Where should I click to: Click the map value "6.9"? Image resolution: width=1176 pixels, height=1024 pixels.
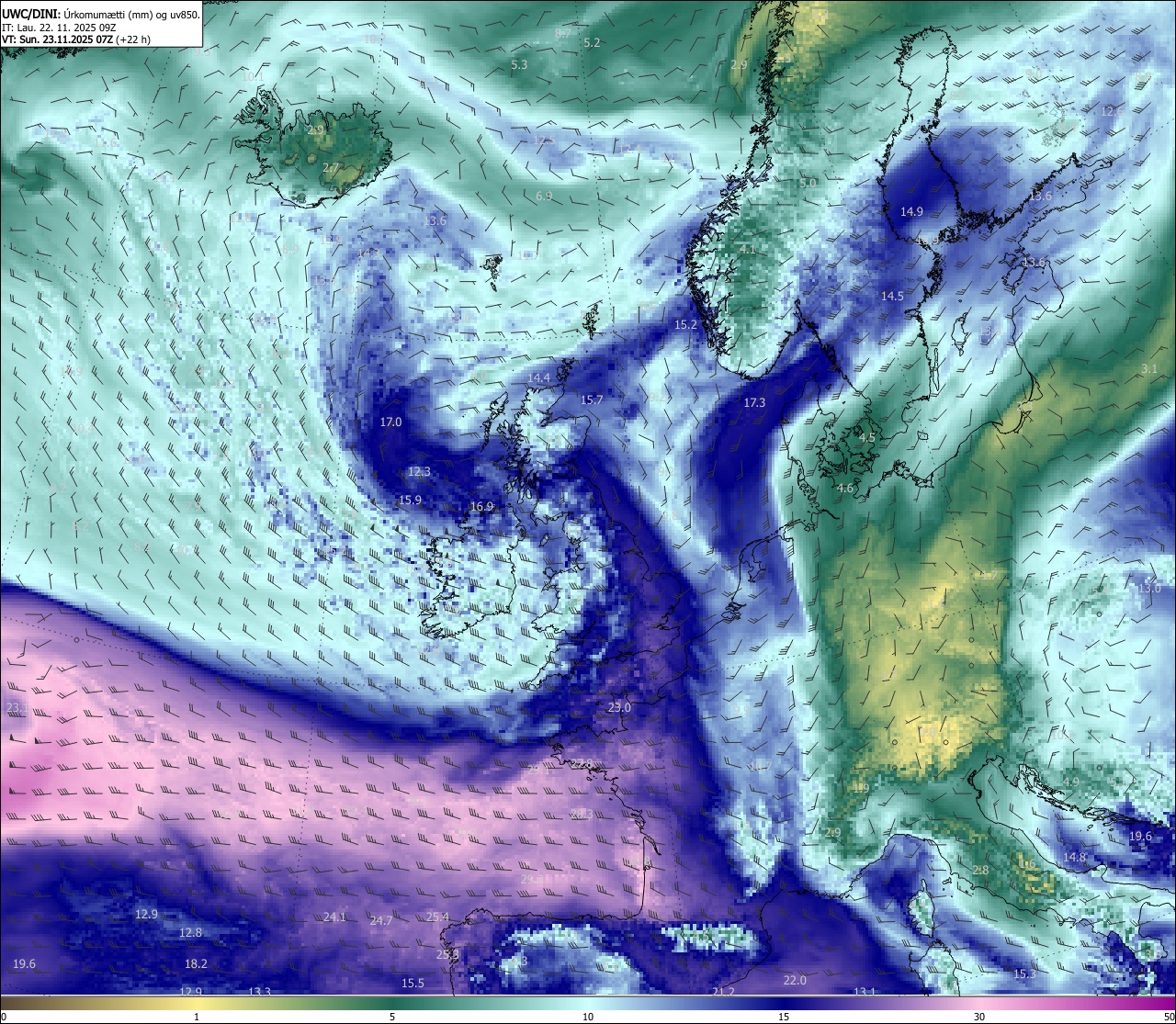pyautogui.click(x=544, y=197)
